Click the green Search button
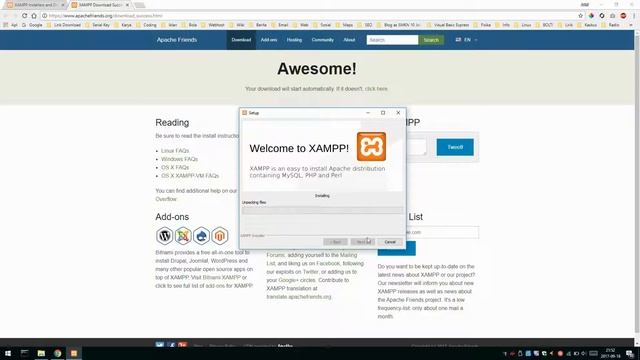This screenshot has height=360, width=640. [431, 40]
